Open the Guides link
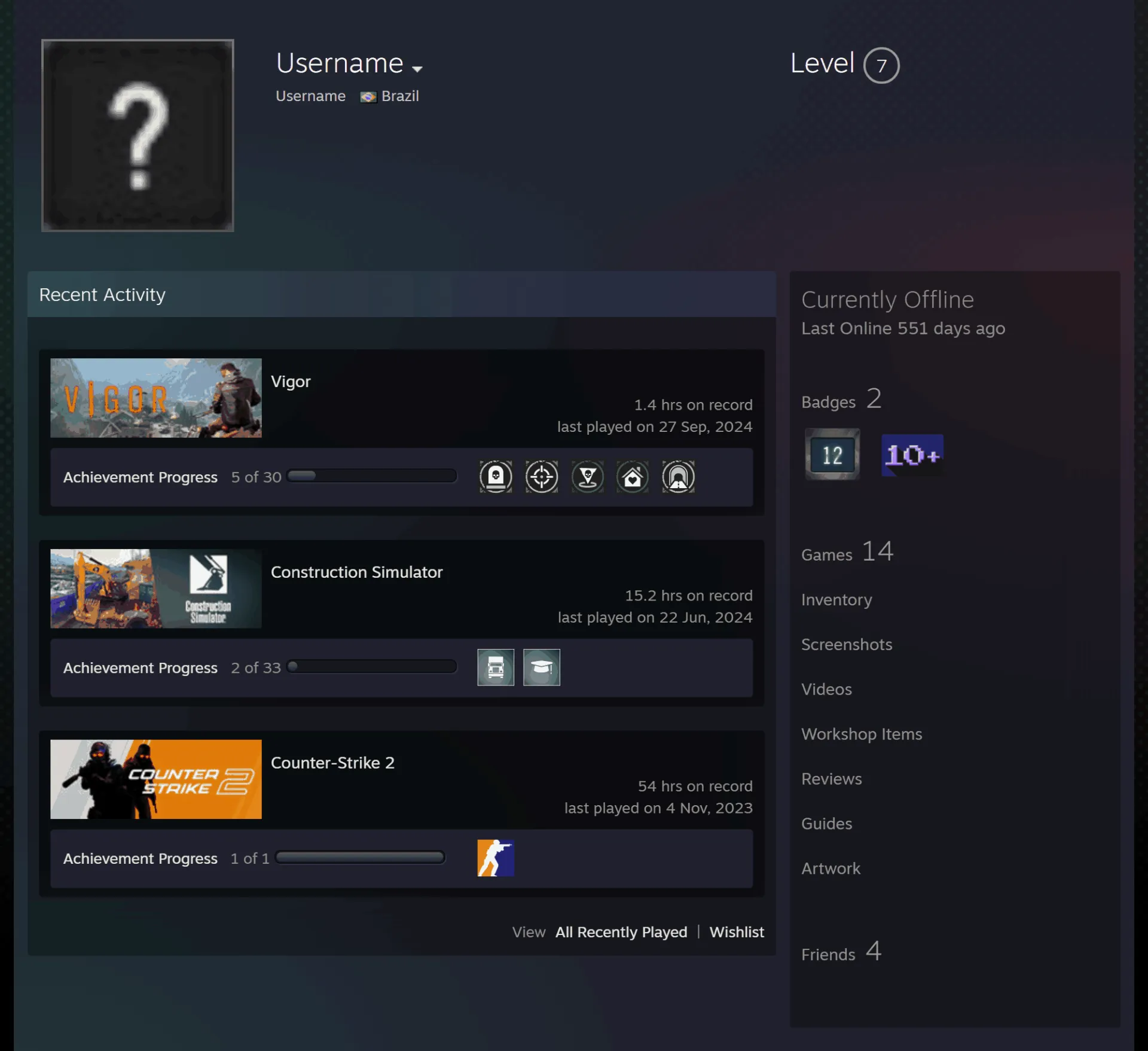Screen dimensions: 1148x1051 tap(827, 824)
